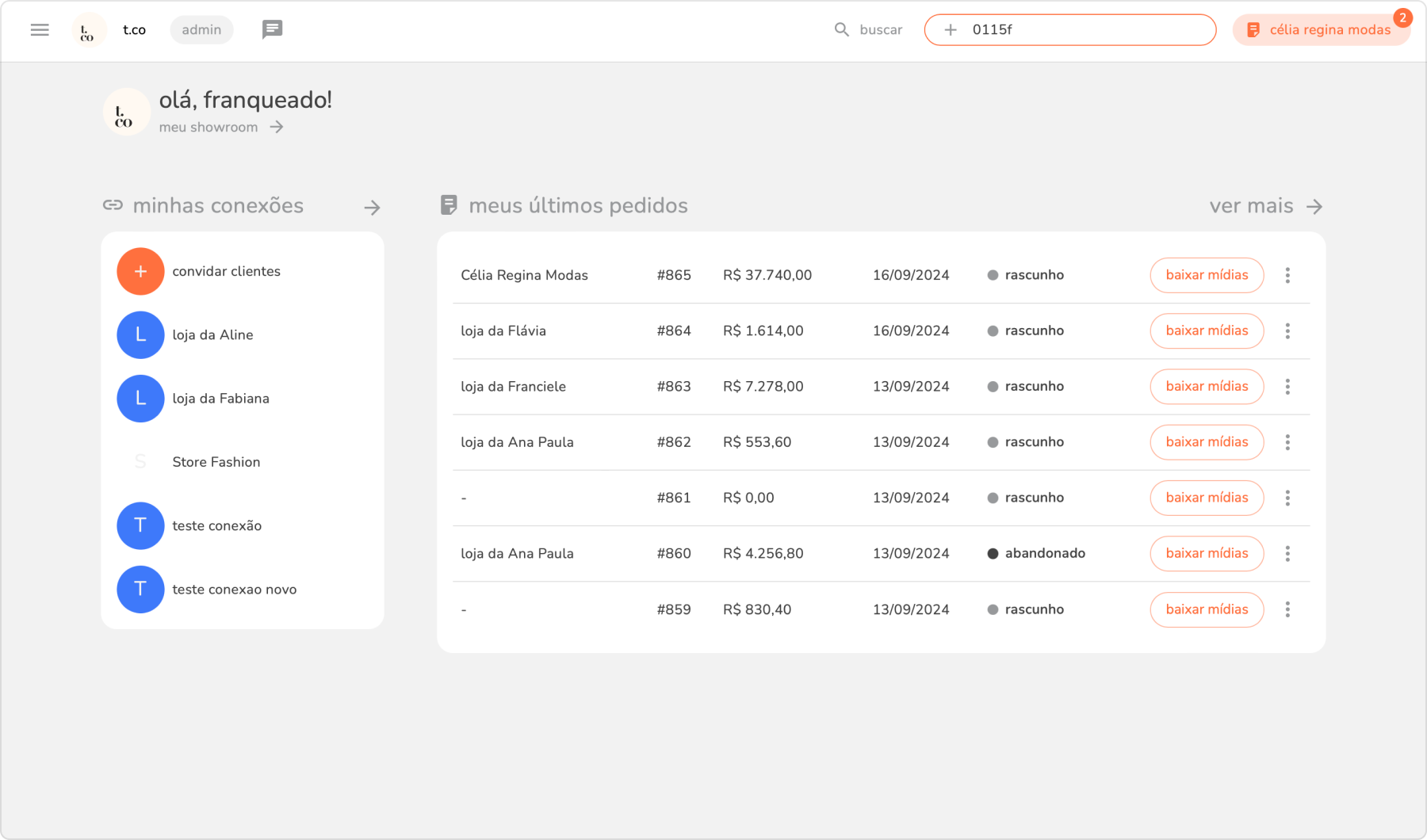Click the admin badge

point(201,30)
